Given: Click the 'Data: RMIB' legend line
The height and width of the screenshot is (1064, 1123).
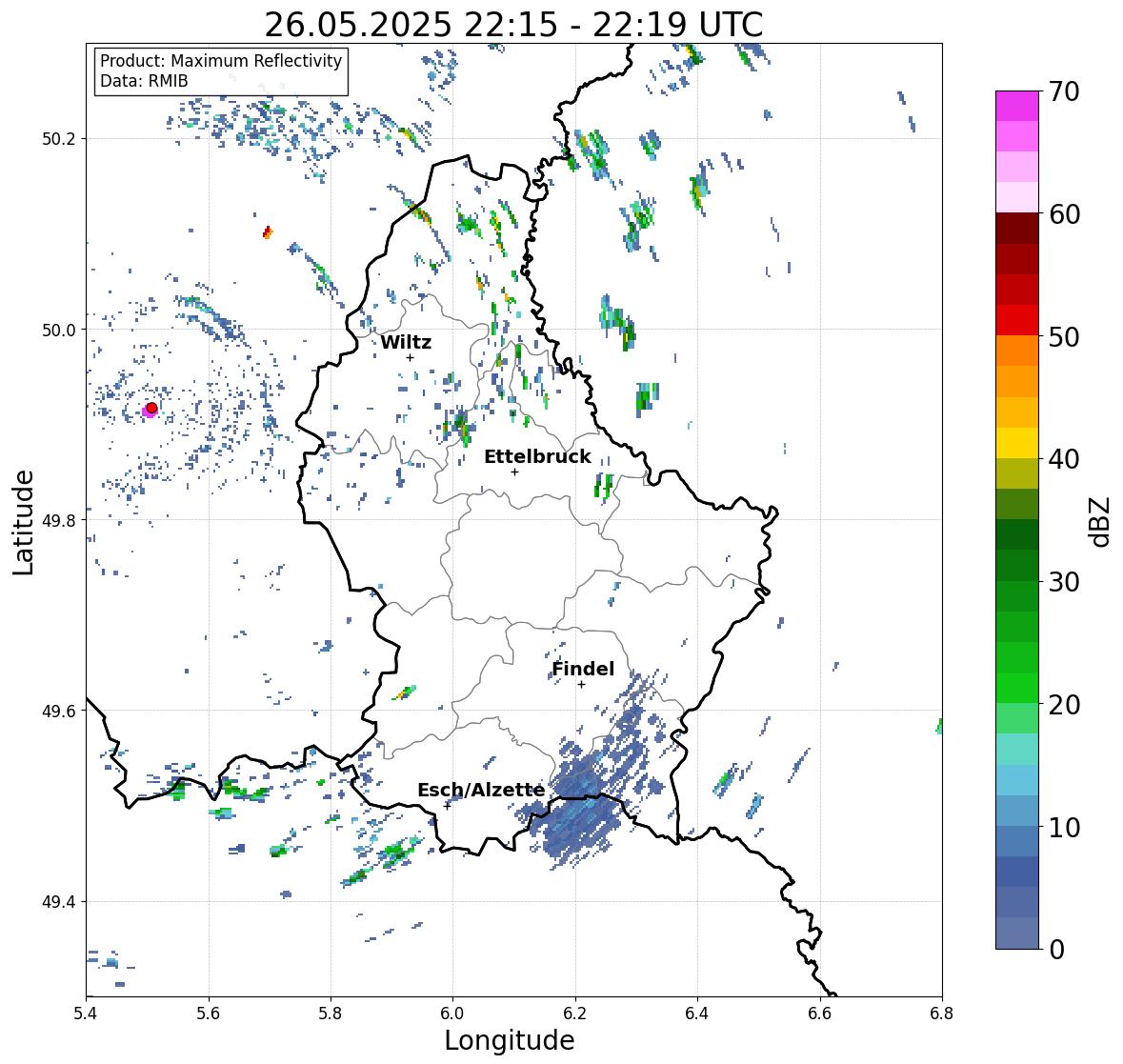Looking at the screenshot, I should pyautogui.click(x=144, y=81).
